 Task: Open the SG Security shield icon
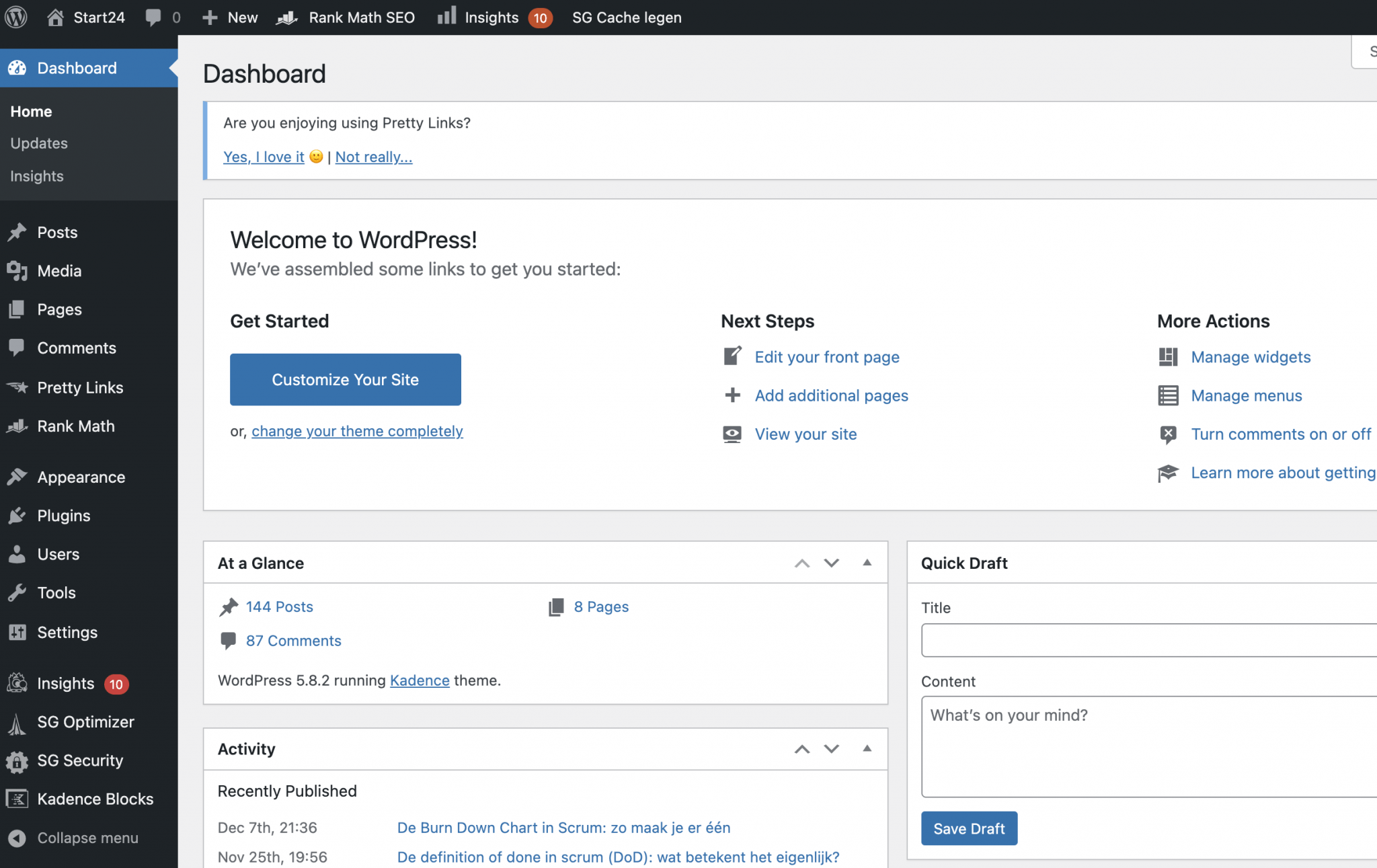click(18, 760)
